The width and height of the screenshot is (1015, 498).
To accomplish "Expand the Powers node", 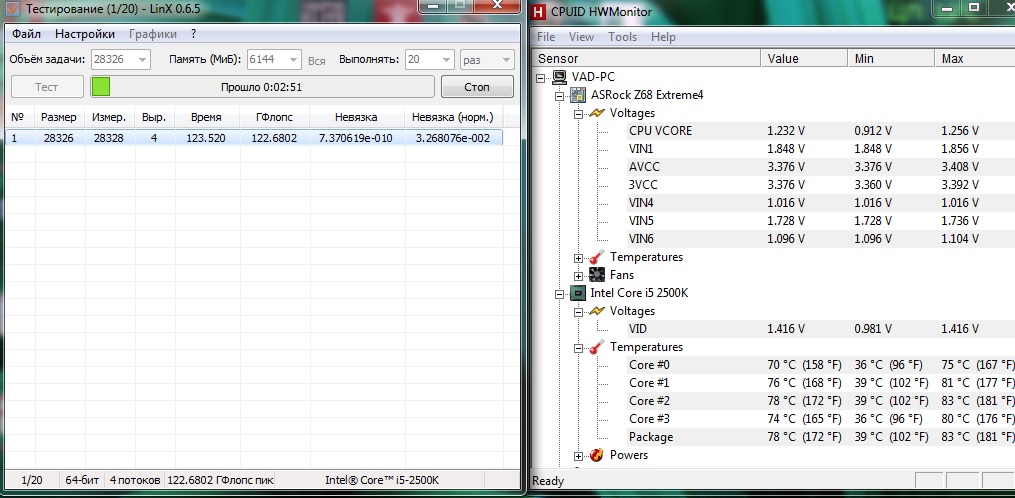I will (x=579, y=456).
